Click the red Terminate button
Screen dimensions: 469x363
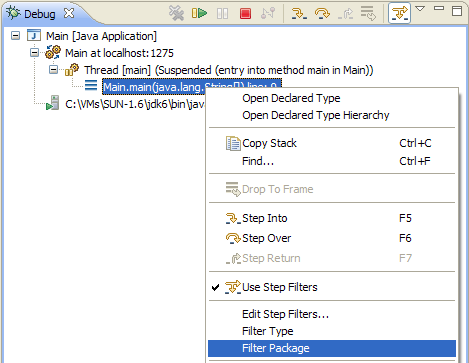(x=245, y=13)
